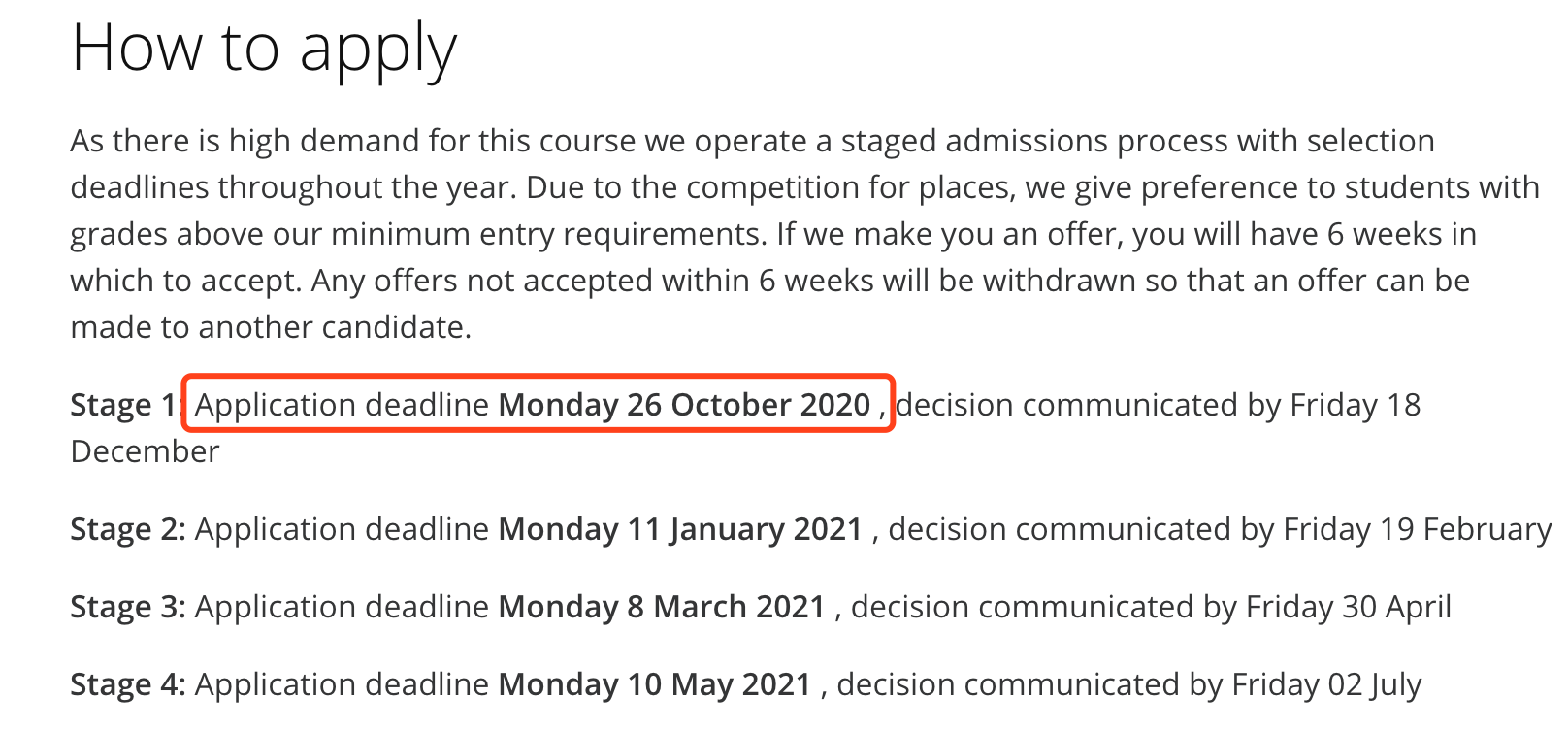
Task: Click "Friday 02 July" decision date
Action: click(x=1326, y=684)
